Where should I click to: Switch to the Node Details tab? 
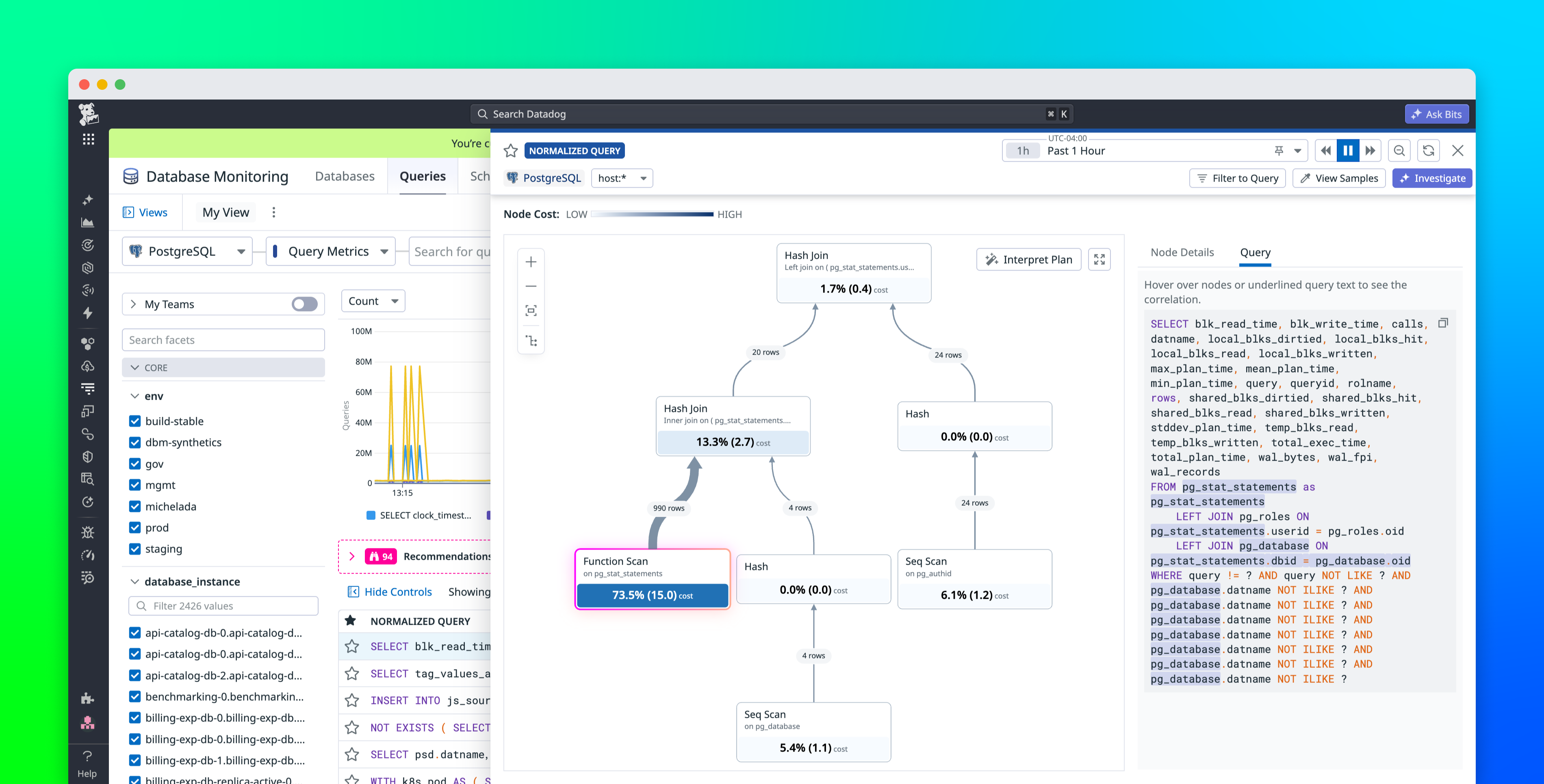point(1182,252)
